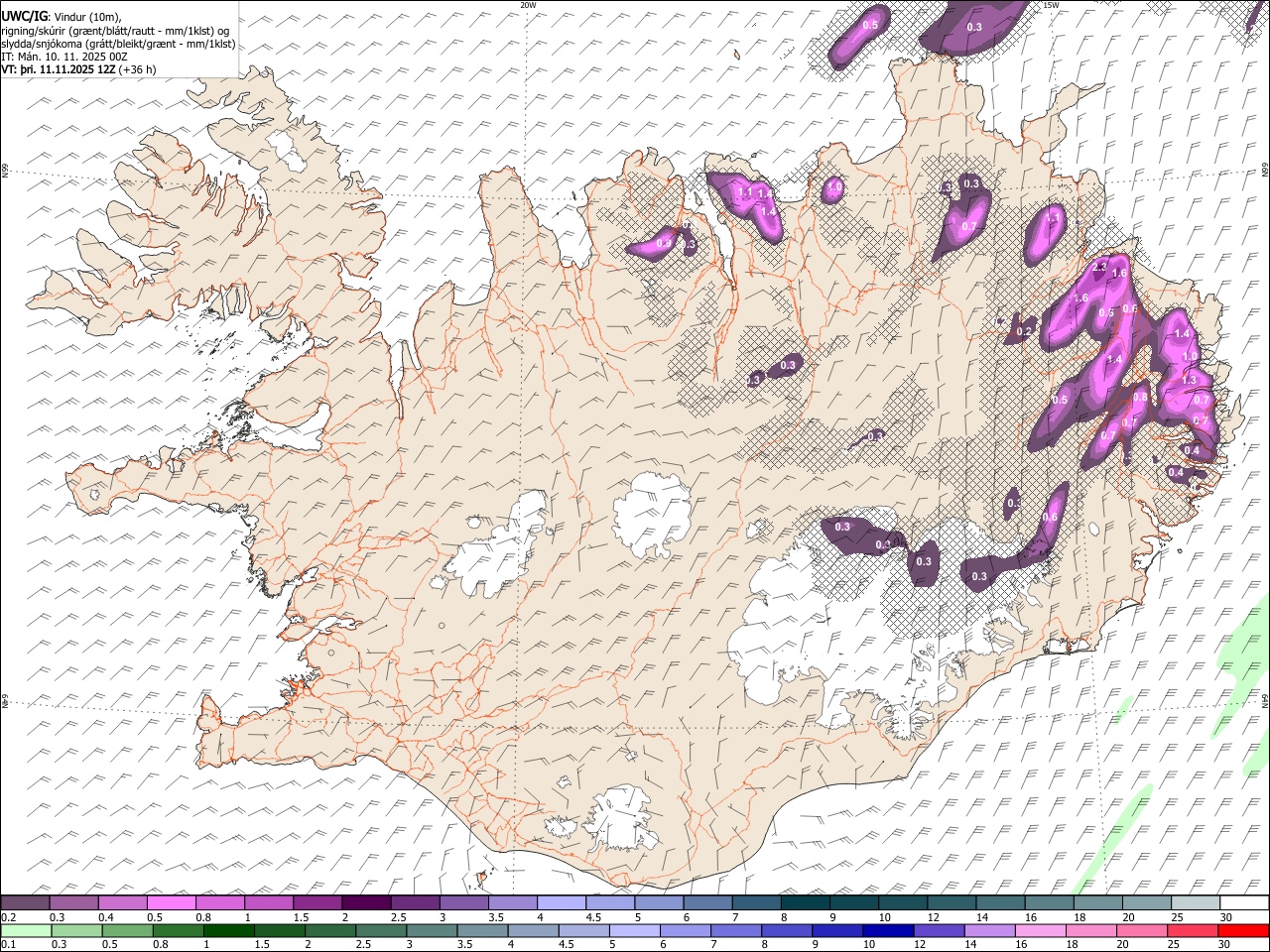
Task: Click the 'slydda/snjókoma' legend description line
Action: pos(118,44)
